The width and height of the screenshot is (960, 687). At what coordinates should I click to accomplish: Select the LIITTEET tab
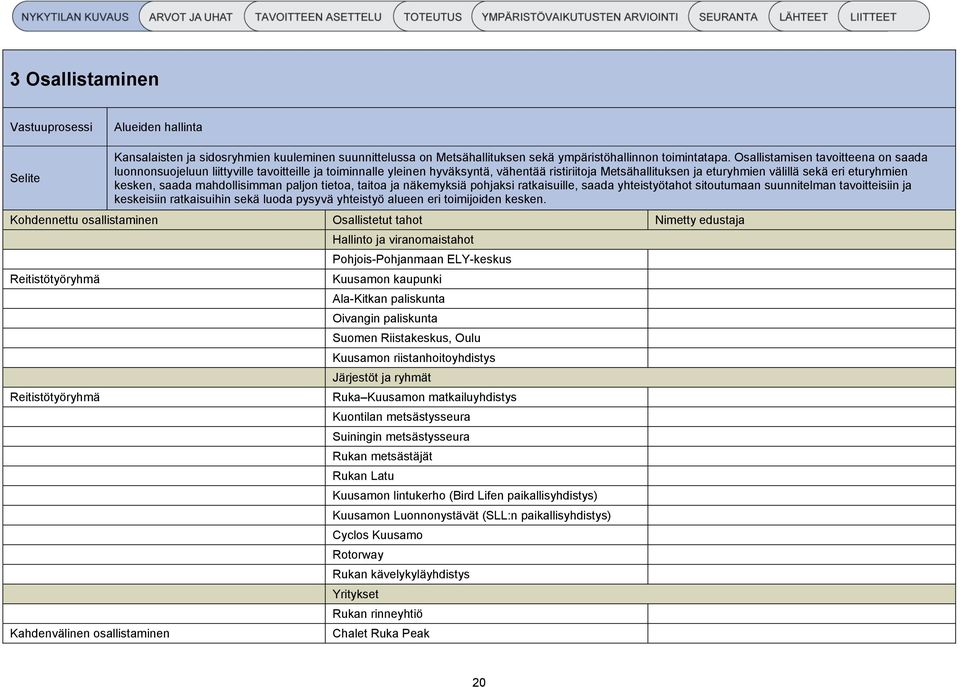(x=882, y=17)
